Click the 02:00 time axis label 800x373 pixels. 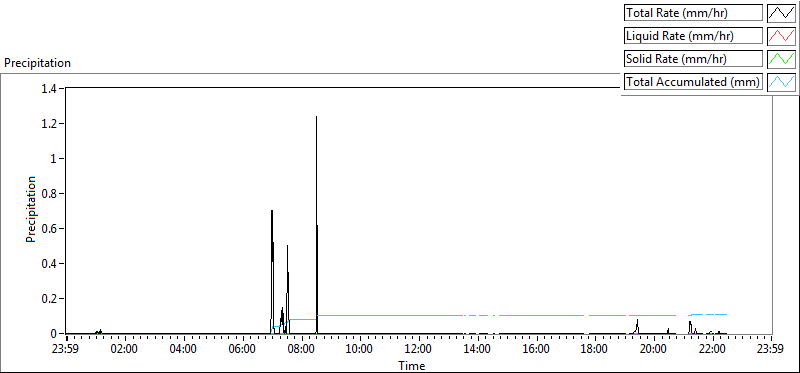[x=125, y=350]
